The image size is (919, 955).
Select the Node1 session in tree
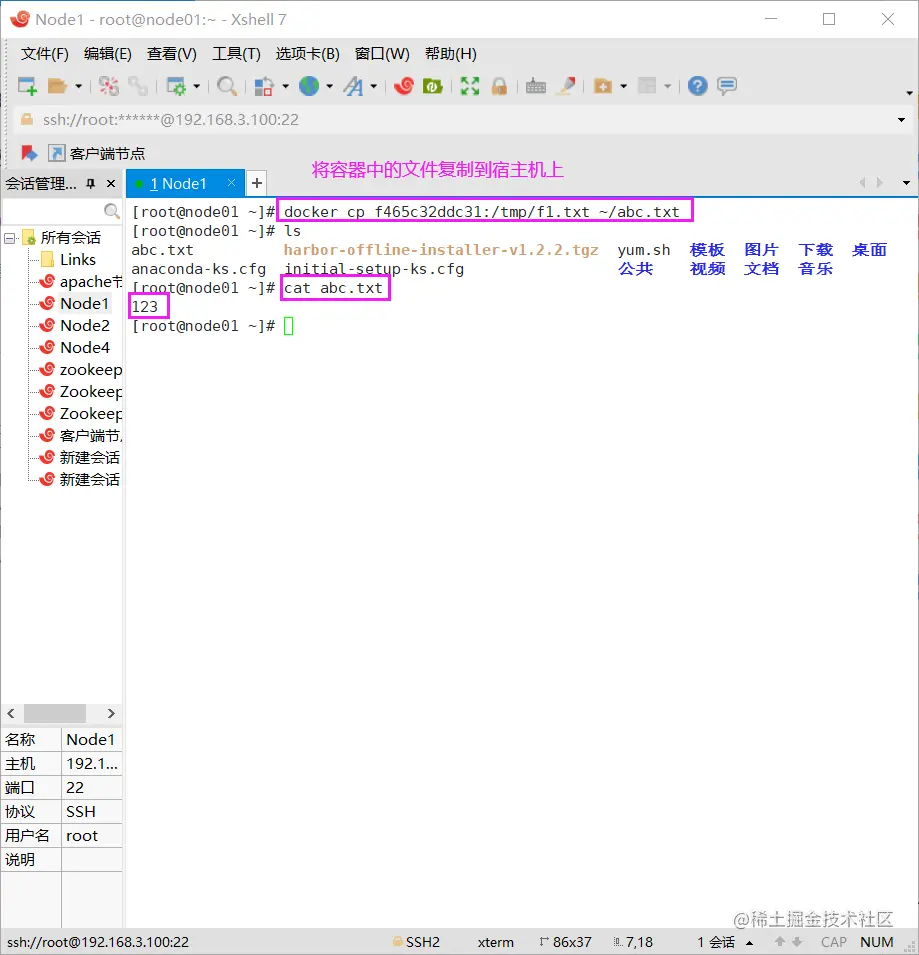[x=74, y=304]
